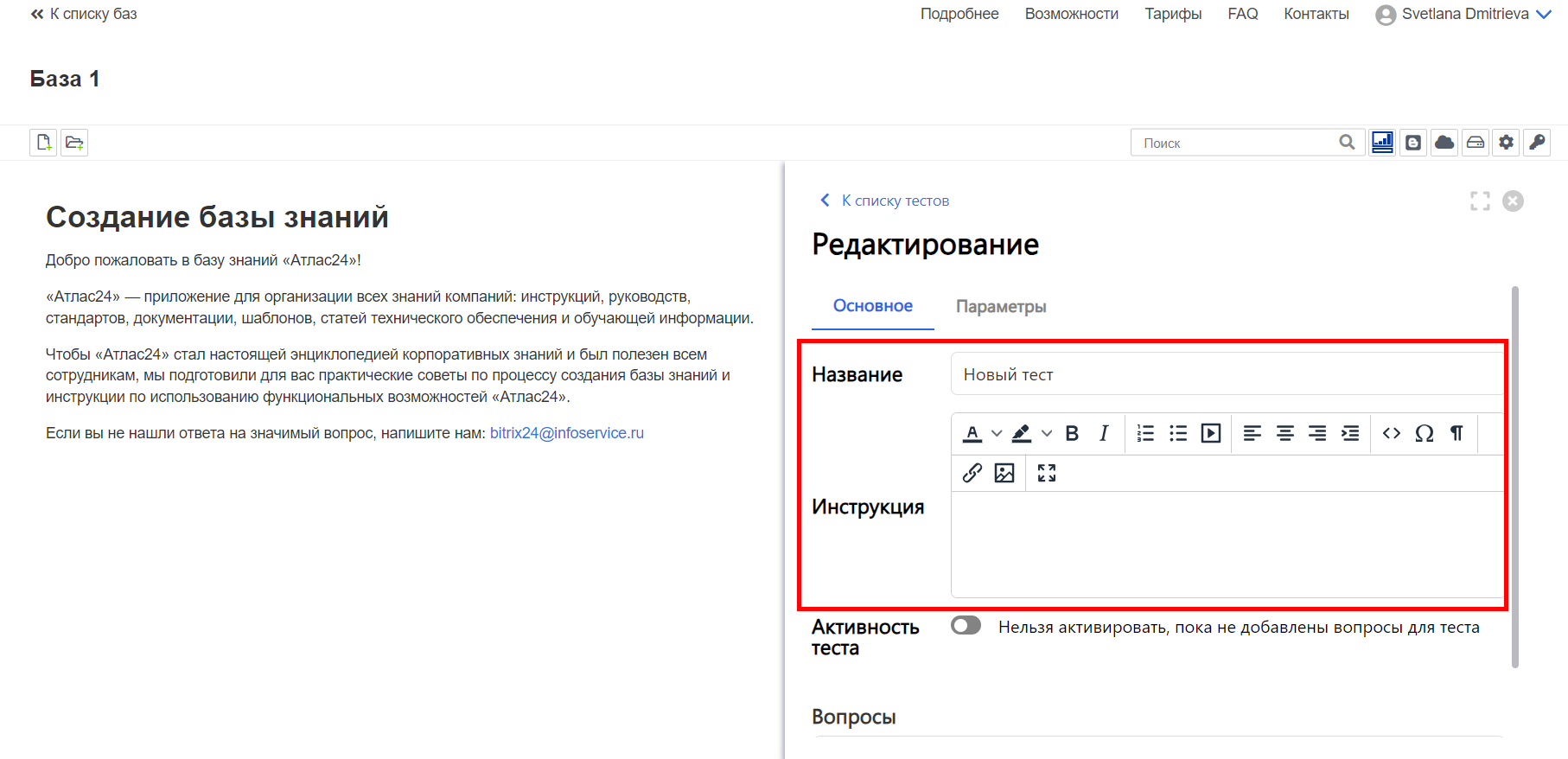Image resolution: width=1568 pixels, height=759 pixels.
Task: Click the search magnifier icon
Action: (x=1347, y=143)
